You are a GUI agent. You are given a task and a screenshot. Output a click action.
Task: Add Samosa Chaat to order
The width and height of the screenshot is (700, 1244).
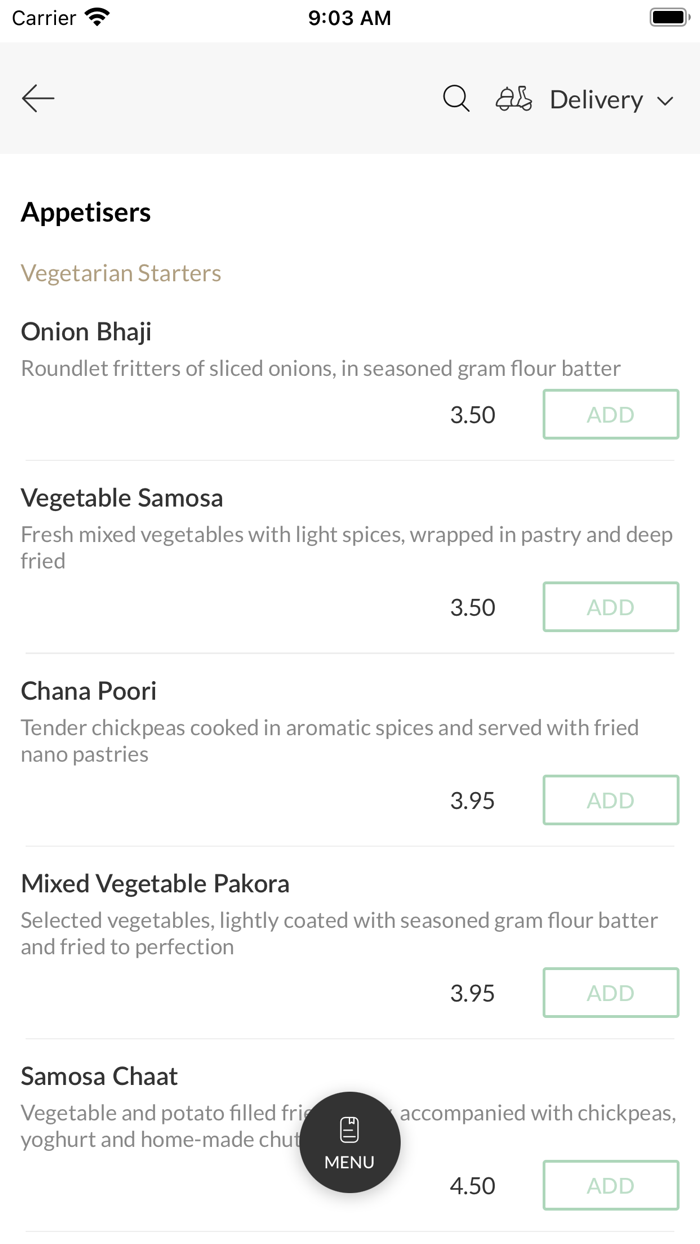click(x=610, y=1186)
